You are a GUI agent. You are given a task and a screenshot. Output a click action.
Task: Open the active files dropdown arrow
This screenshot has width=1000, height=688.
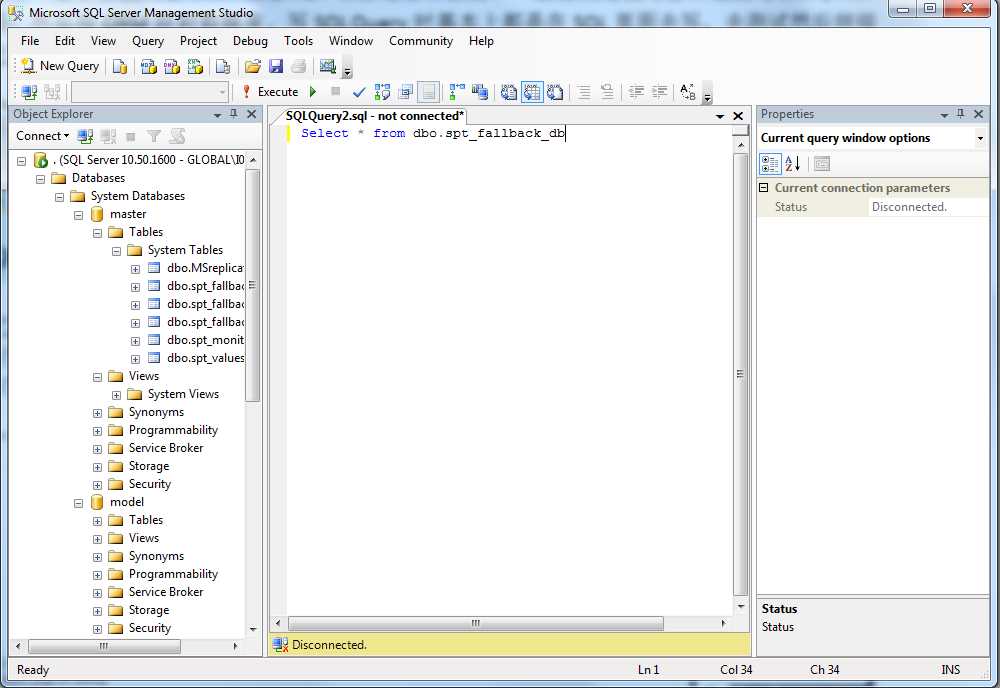coord(719,116)
